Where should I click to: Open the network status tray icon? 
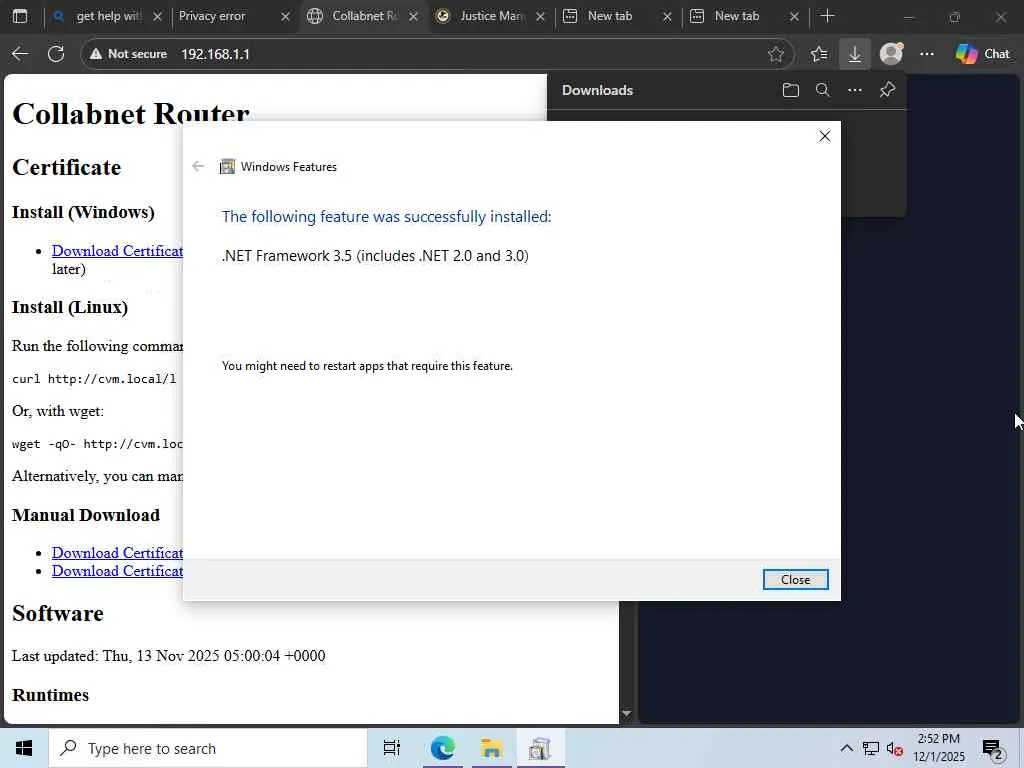[x=871, y=748]
